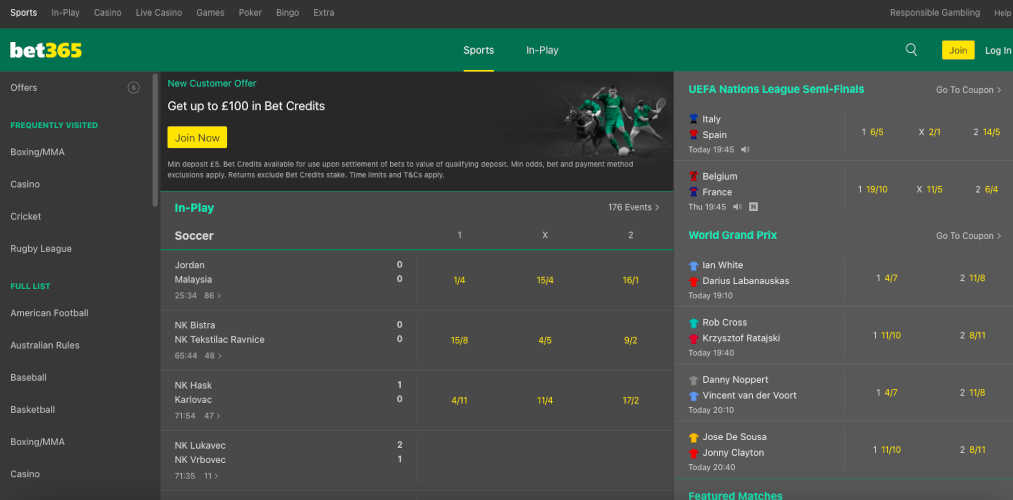Click Jonny Clayton shirt icon

[694, 453]
